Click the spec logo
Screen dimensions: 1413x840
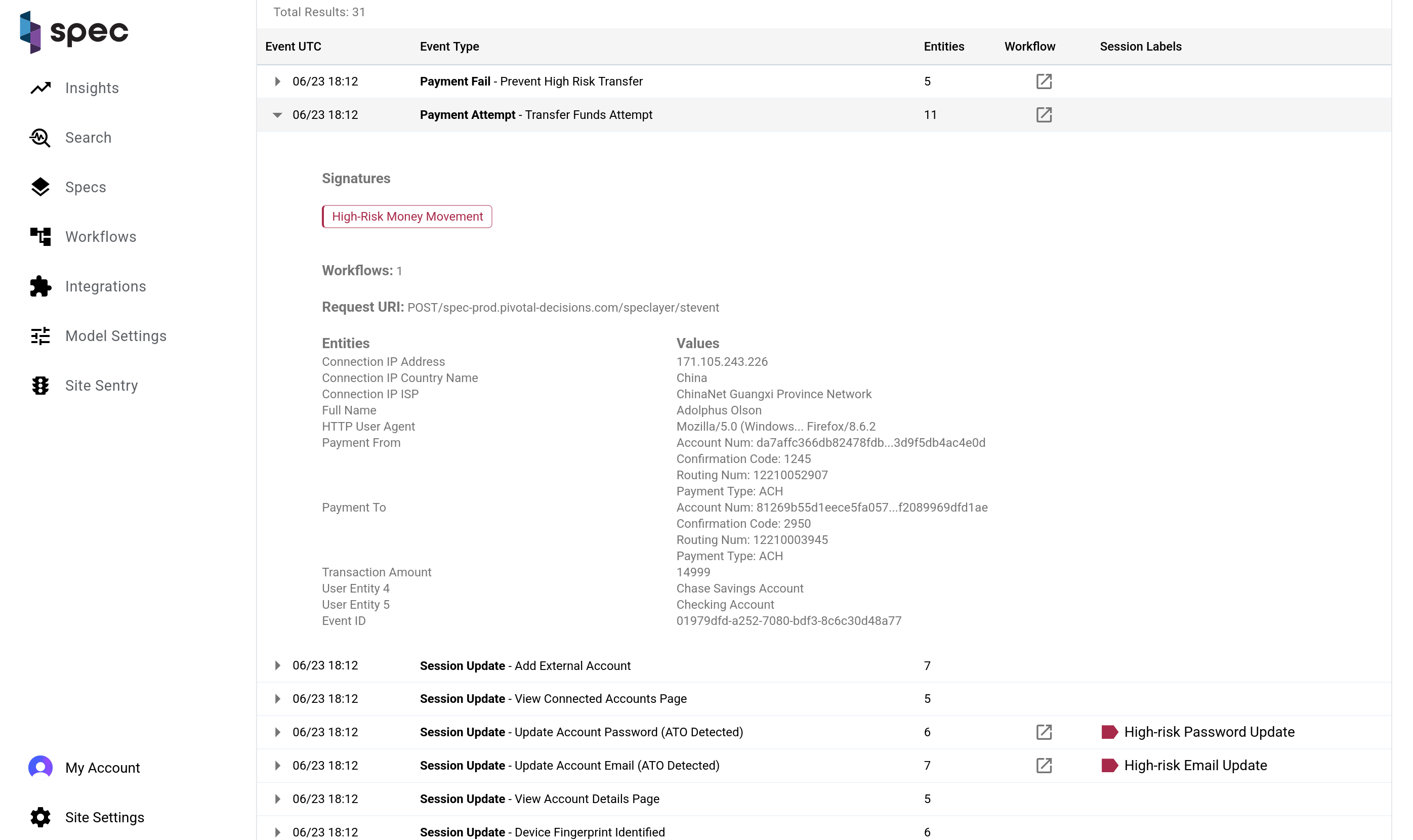tap(74, 32)
